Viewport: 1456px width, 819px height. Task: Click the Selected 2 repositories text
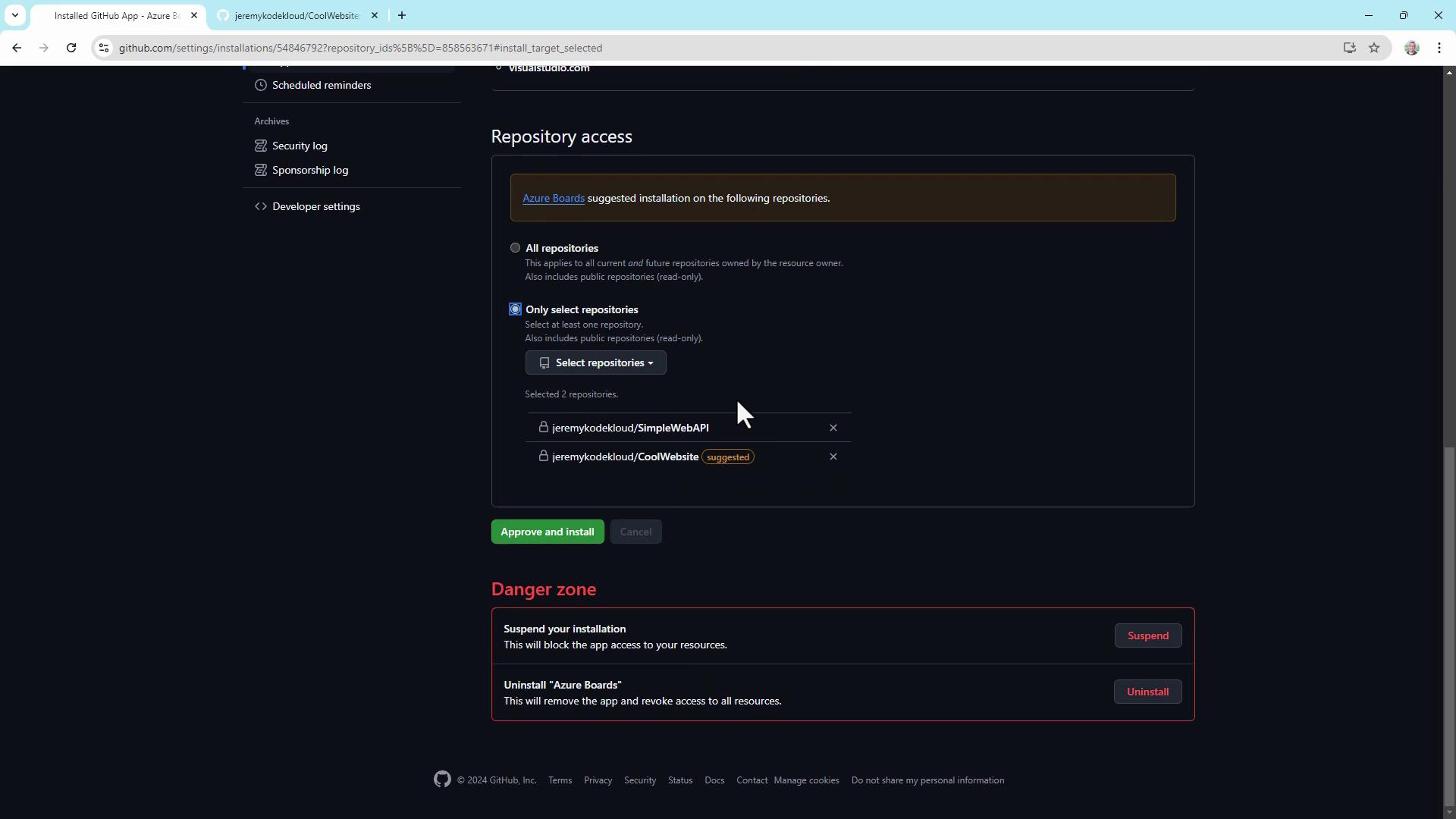(571, 394)
